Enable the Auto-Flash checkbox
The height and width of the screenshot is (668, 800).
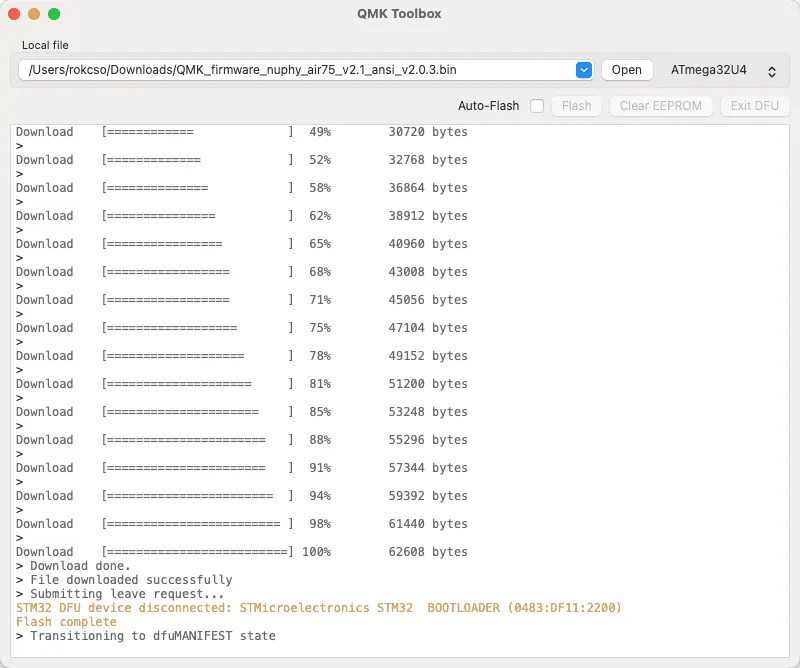click(537, 106)
